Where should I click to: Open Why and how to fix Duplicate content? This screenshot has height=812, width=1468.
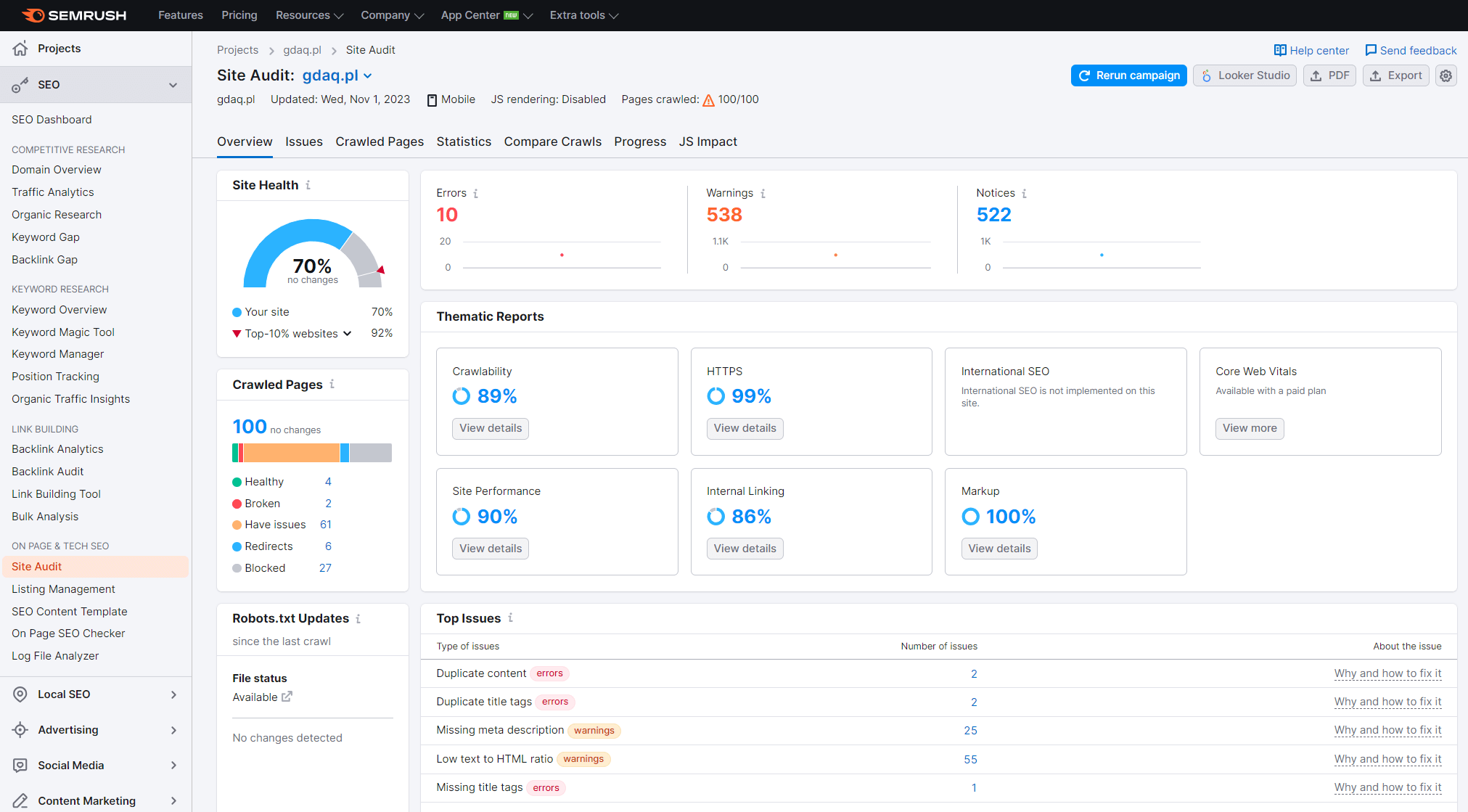tap(1387, 673)
